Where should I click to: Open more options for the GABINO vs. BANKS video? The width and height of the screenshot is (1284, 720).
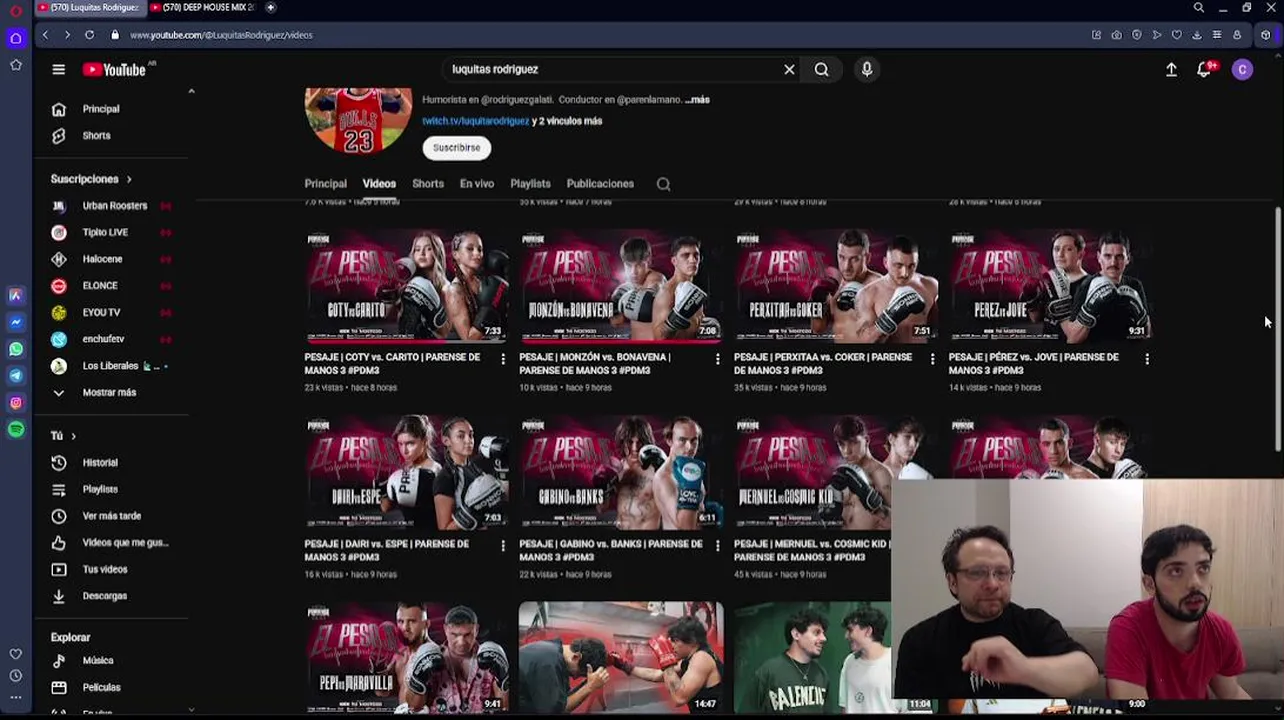[717, 545]
